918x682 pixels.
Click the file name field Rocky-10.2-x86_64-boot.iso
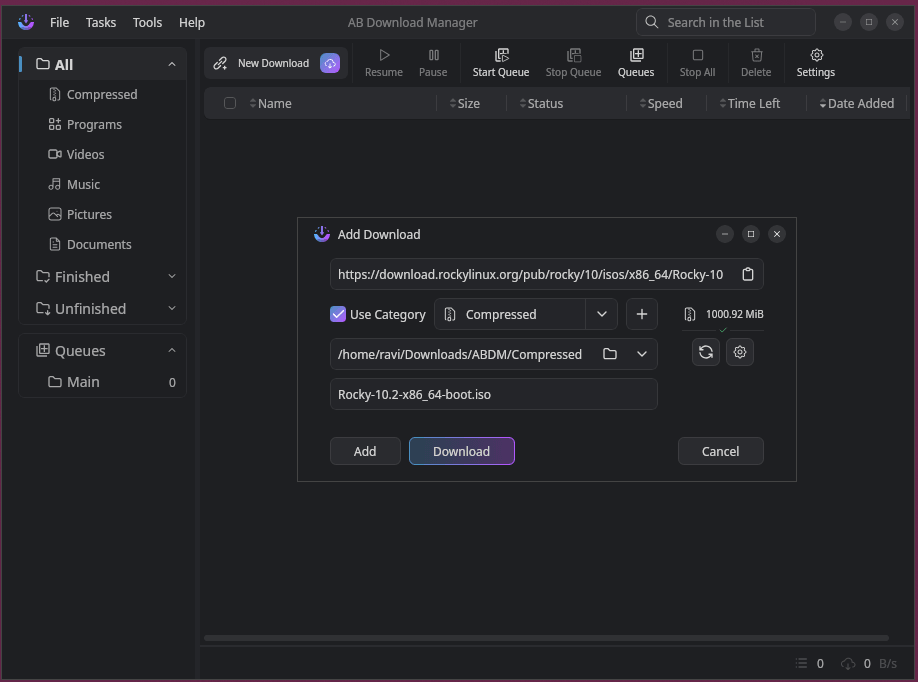coord(494,394)
